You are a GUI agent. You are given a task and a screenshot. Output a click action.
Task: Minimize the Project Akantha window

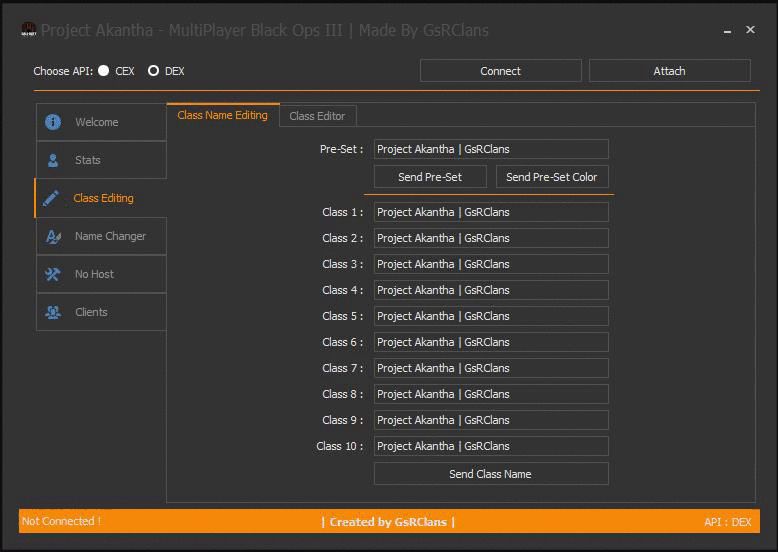pos(727,31)
